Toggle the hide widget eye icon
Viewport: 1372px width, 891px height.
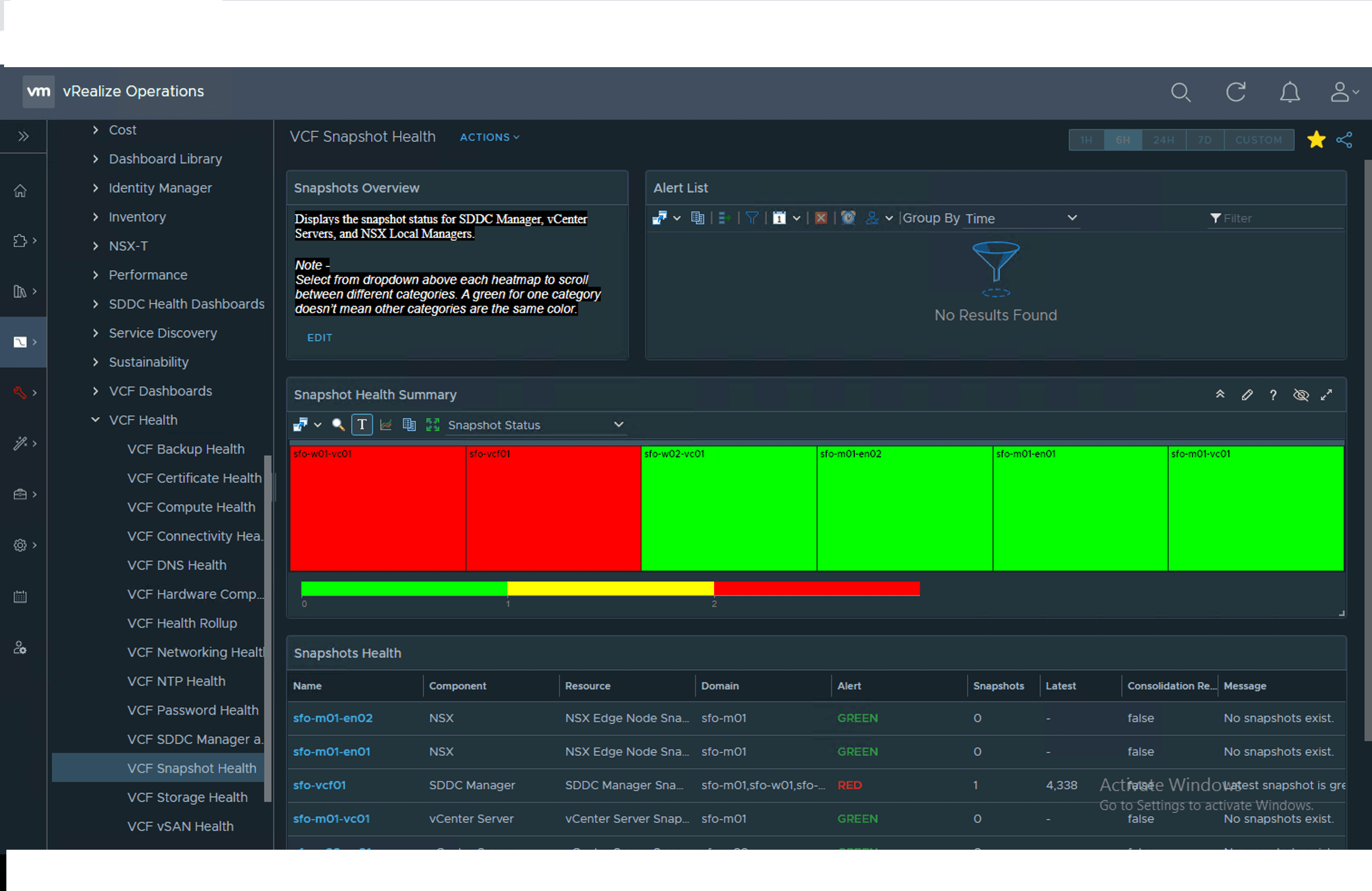[1300, 395]
